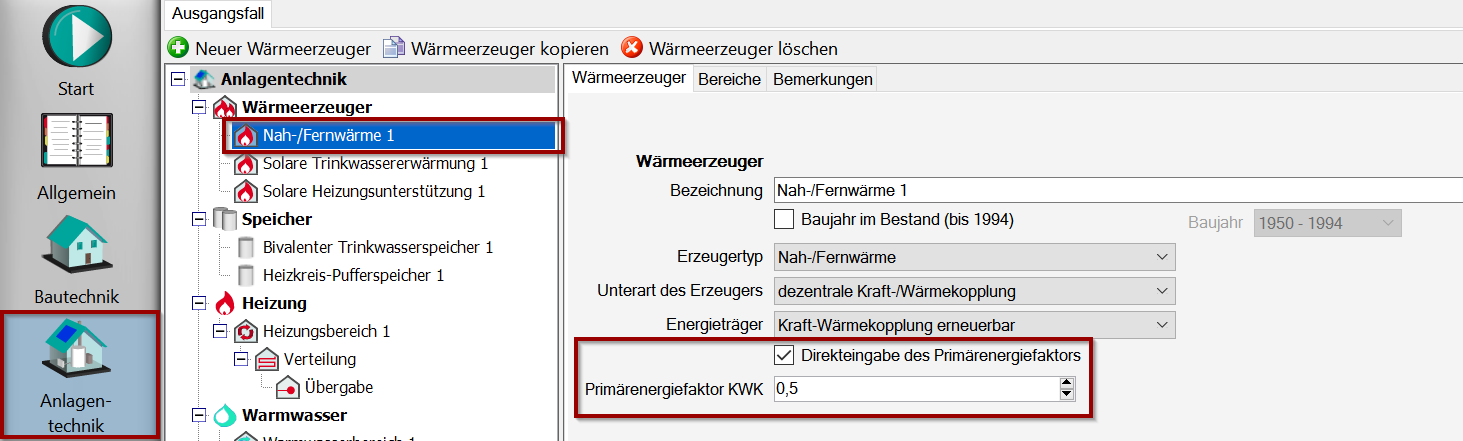This screenshot has height=441, width=1463.
Task: Click Neuer Wärmeerzeuger button
Action: [269, 48]
